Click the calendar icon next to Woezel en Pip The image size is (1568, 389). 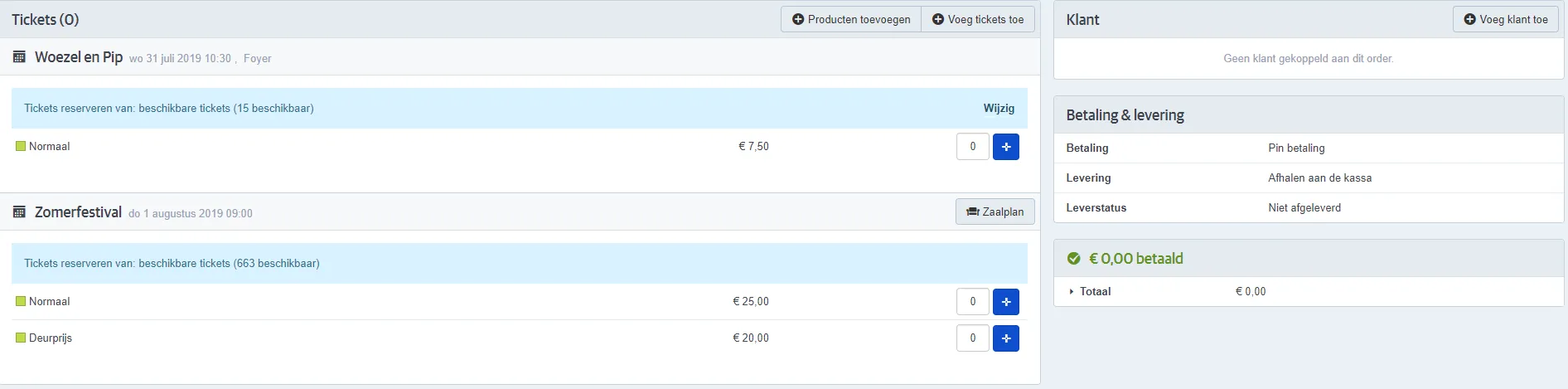click(19, 57)
